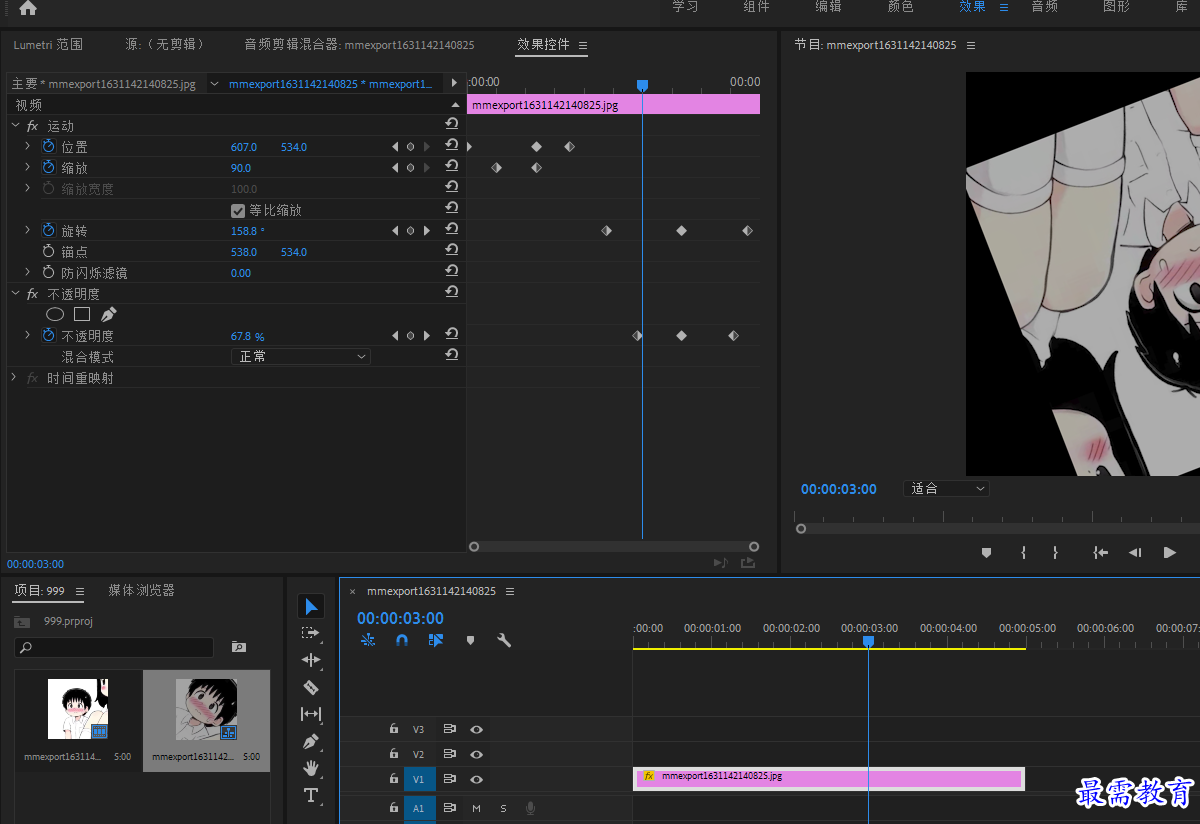Toggle the 等比缩放 checkbox
1200x824 pixels.
pyautogui.click(x=238, y=210)
